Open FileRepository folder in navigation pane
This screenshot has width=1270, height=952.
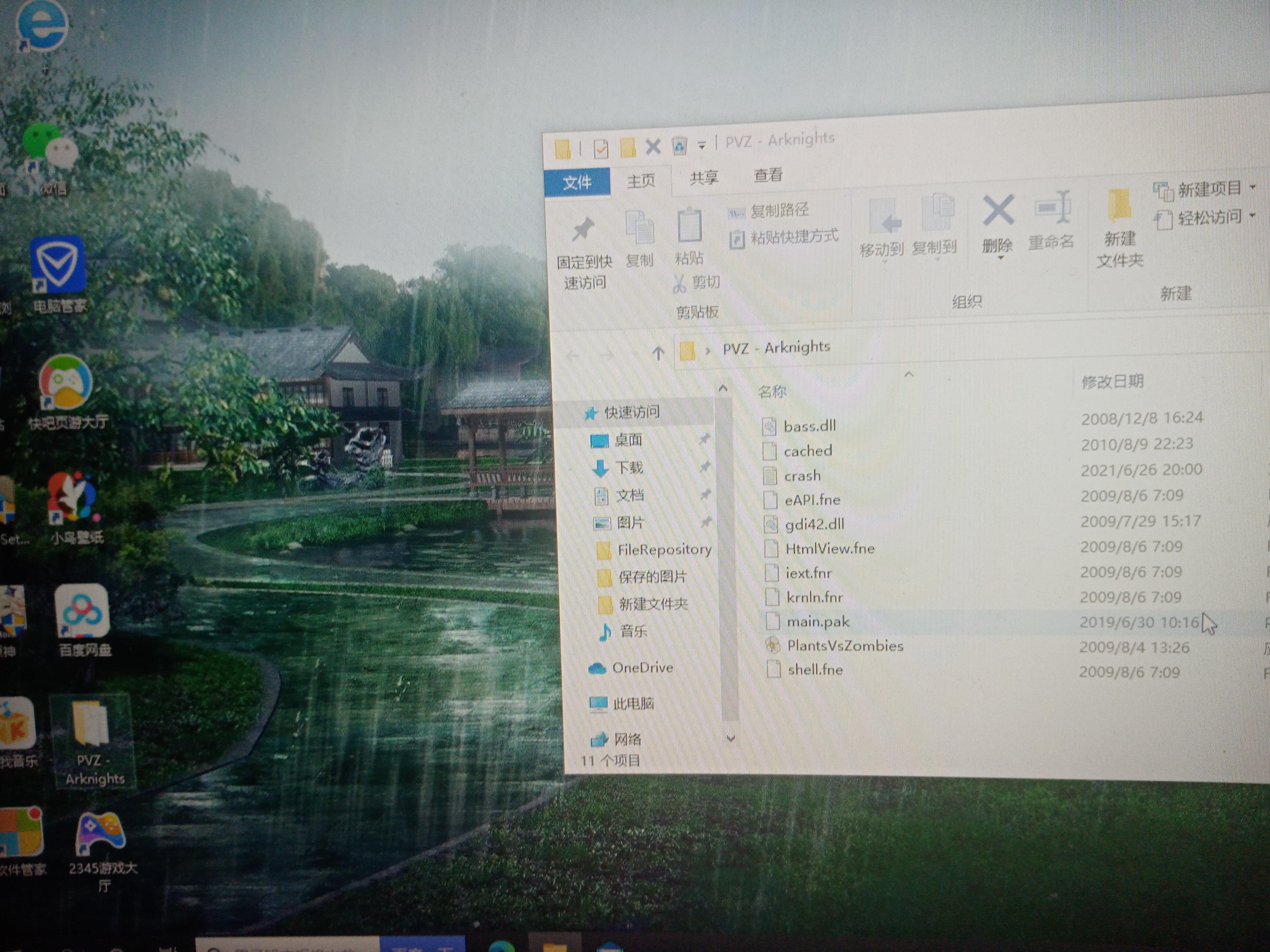pyautogui.click(x=653, y=550)
